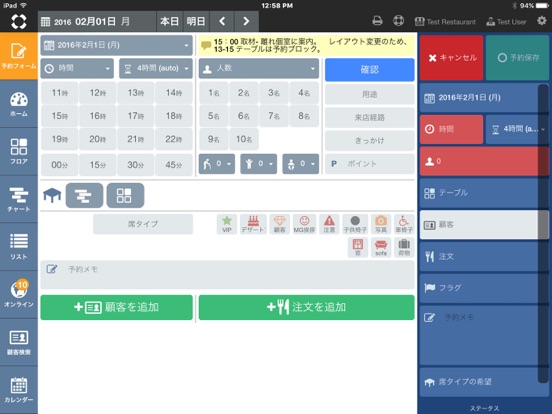Click the printer icon in top bar
Screen dimensions: 552x414
377,21
